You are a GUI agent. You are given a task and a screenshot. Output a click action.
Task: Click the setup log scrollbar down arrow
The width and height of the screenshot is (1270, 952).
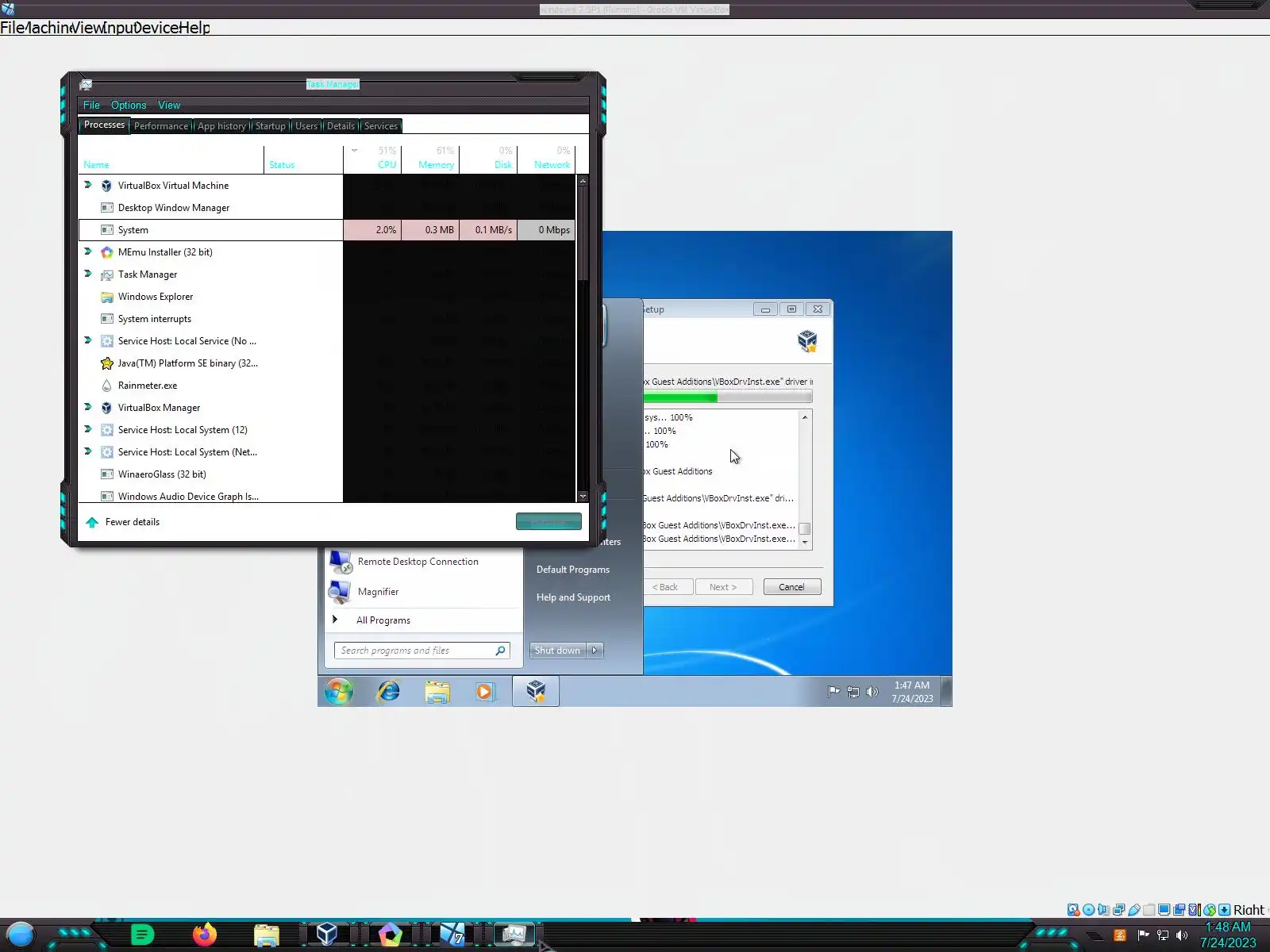click(805, 543)
